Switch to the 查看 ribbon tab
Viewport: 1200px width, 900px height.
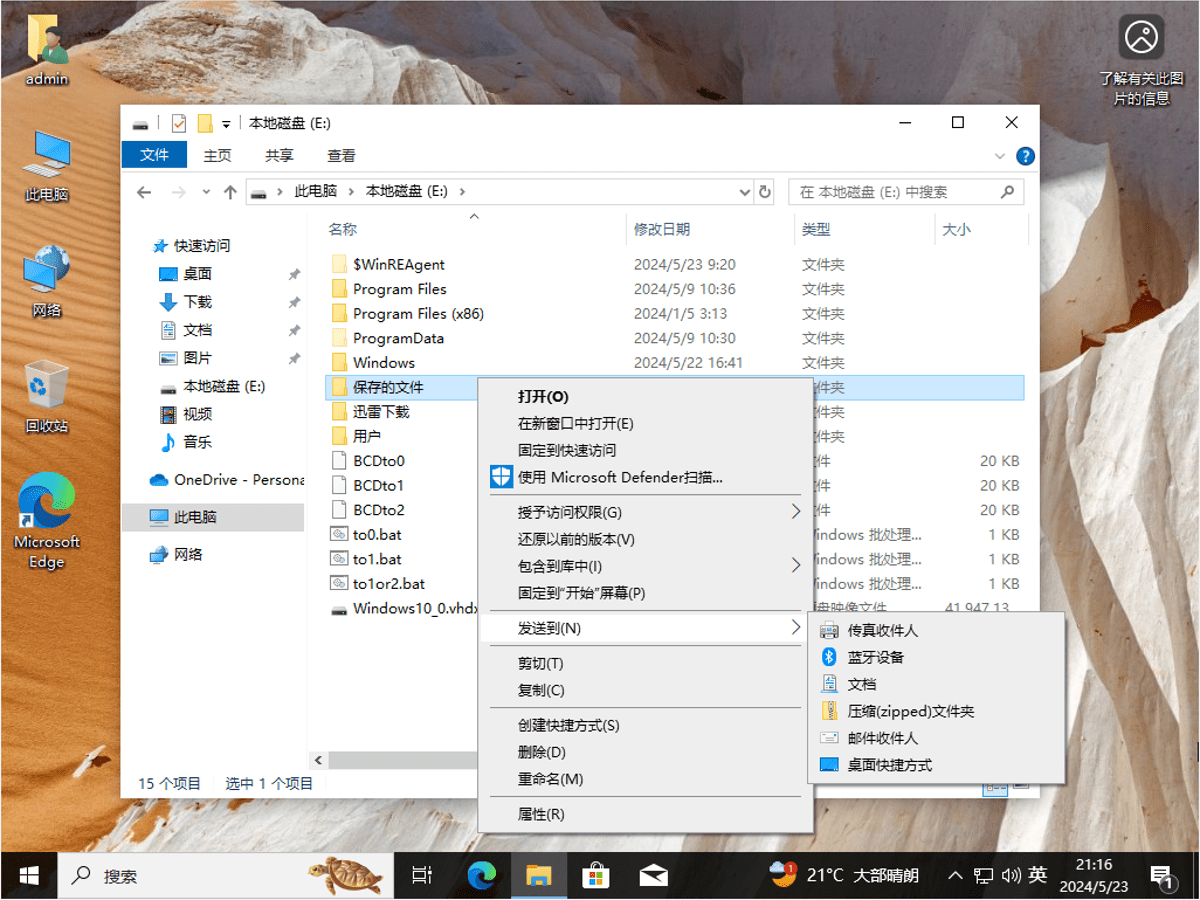(340, 155)
